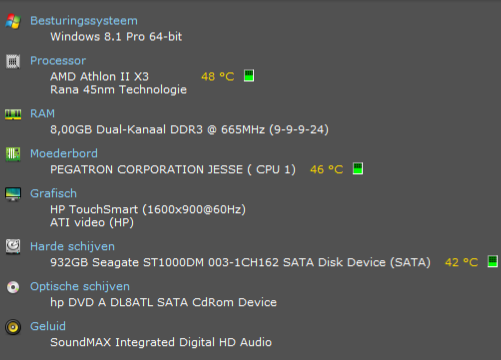
Task: Open the Moederbord section link
Action: coord(64,154)
